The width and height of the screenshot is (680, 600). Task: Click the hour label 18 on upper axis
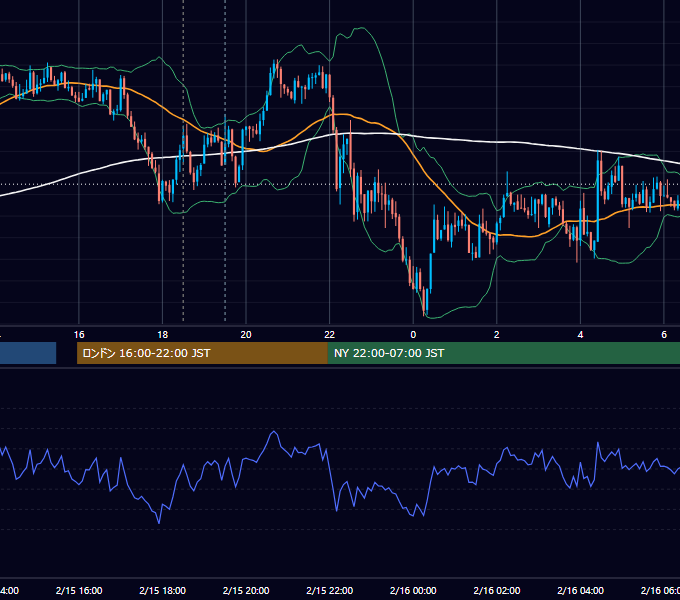coord(163,335)
